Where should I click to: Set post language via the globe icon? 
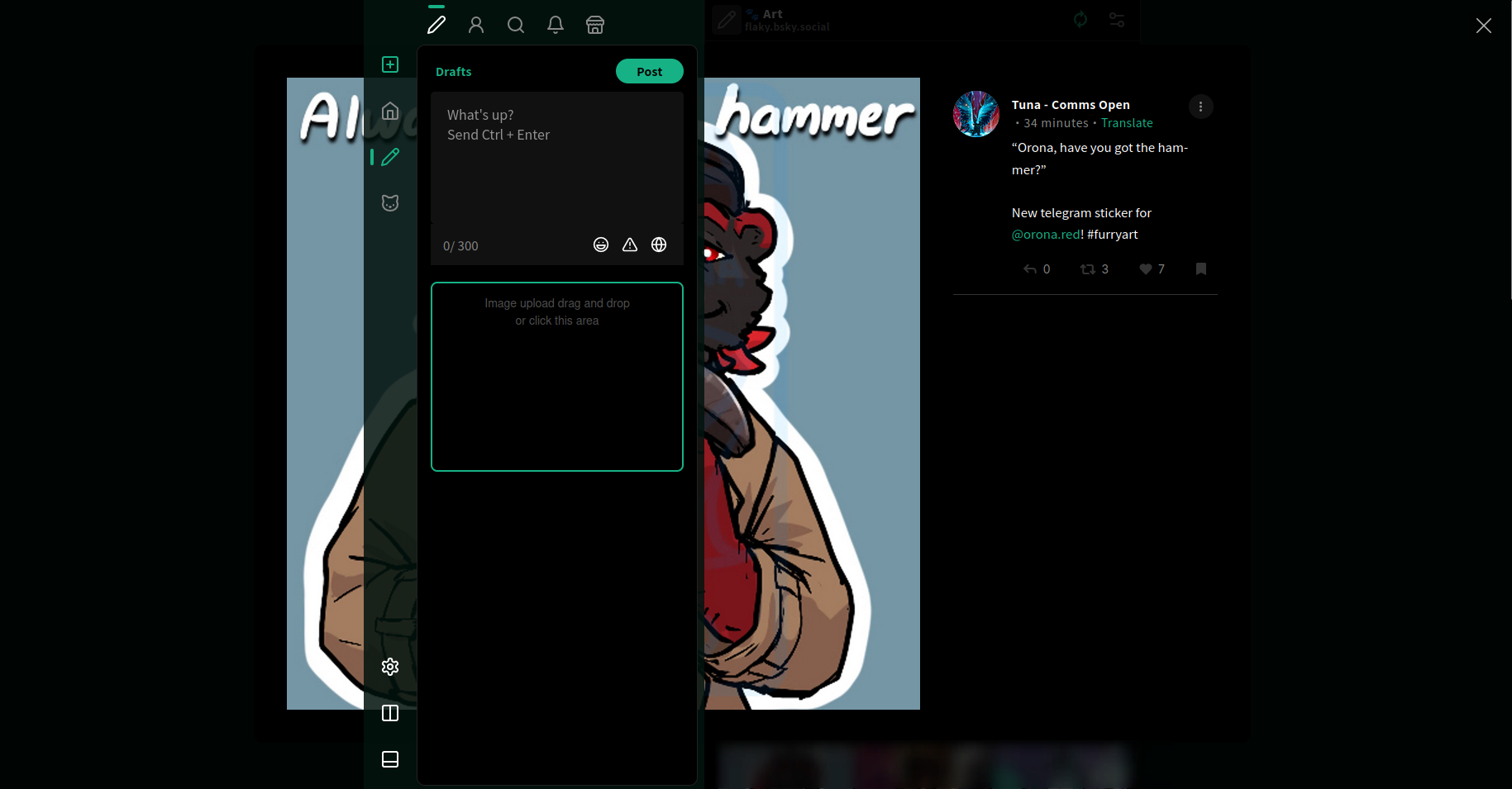(659, 245)
